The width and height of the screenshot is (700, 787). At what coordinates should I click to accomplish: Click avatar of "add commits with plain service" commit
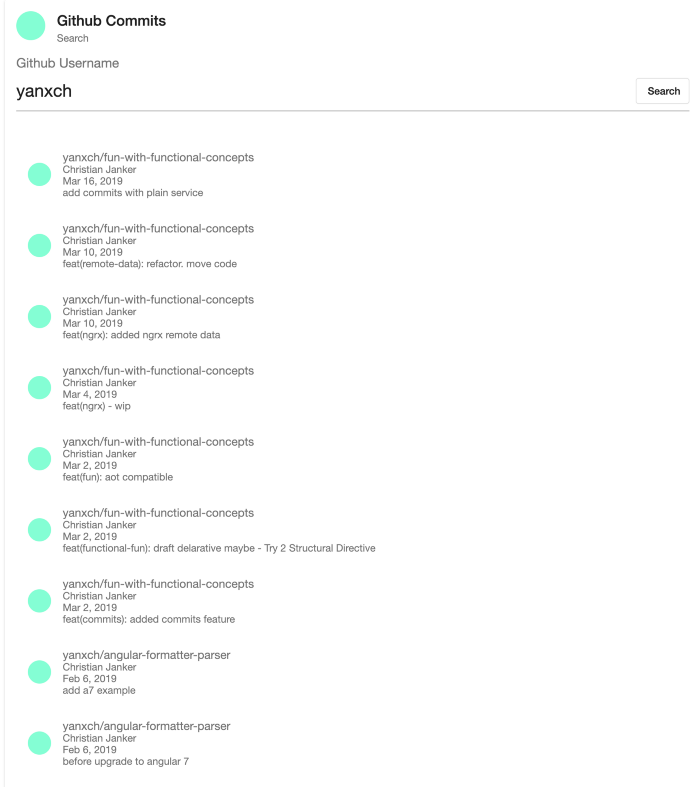tap(40, 175)
